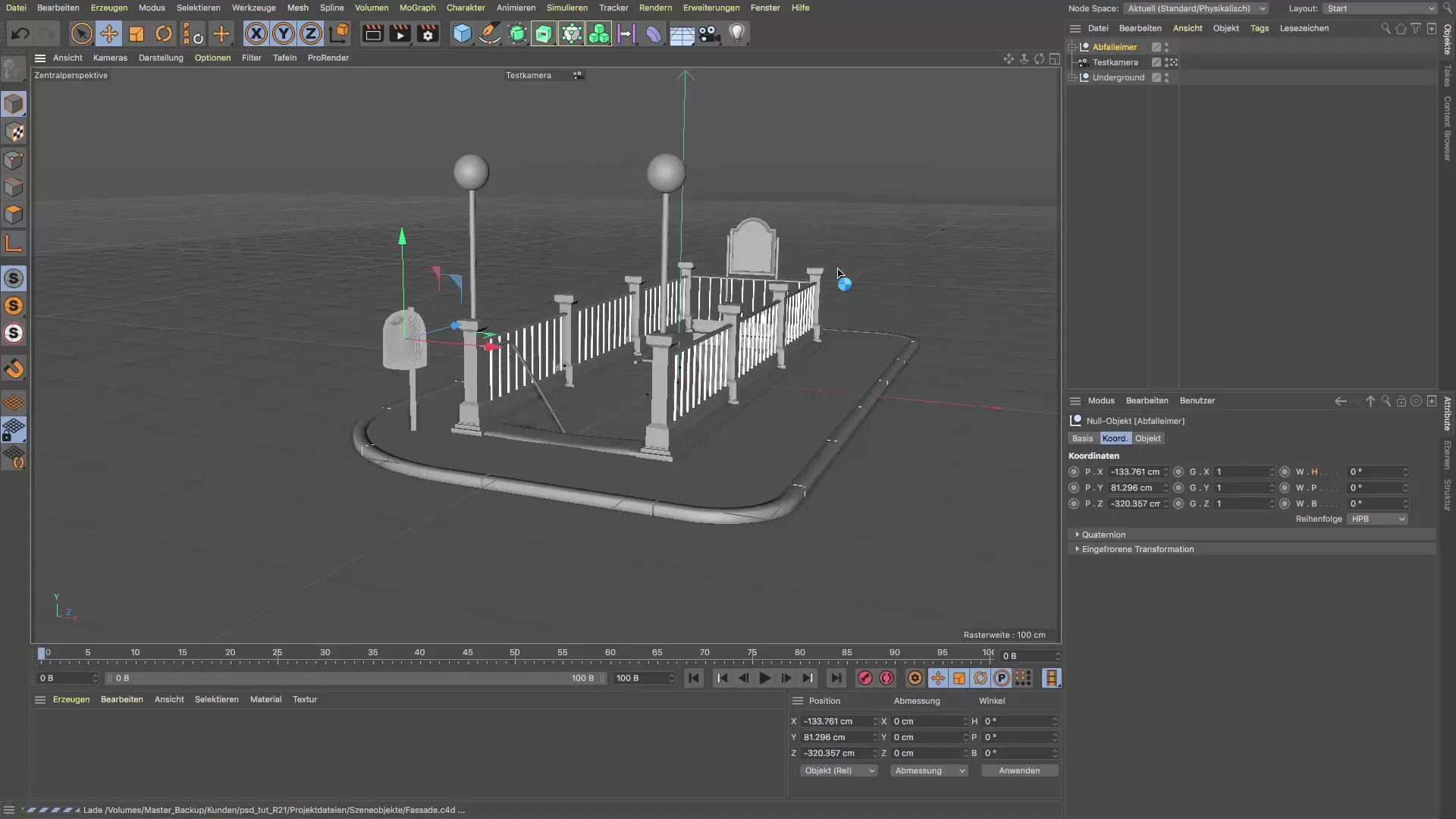1456x819 pixels.
Task: Open the Mesh menu
Action: (x=297, y=8)
